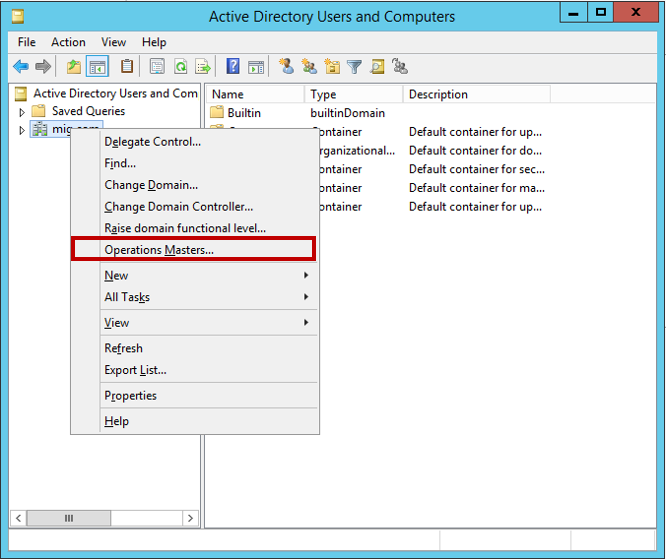This screenshot has width=666, height=559.
Task: Click the Builtin folder icon in list
Action: 217,113
